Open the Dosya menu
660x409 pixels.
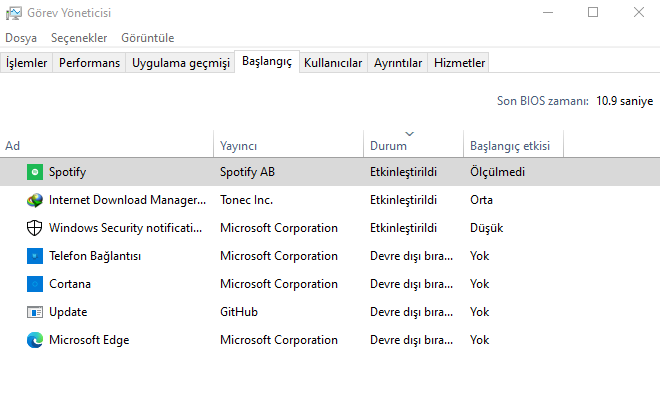pos(21,38)
